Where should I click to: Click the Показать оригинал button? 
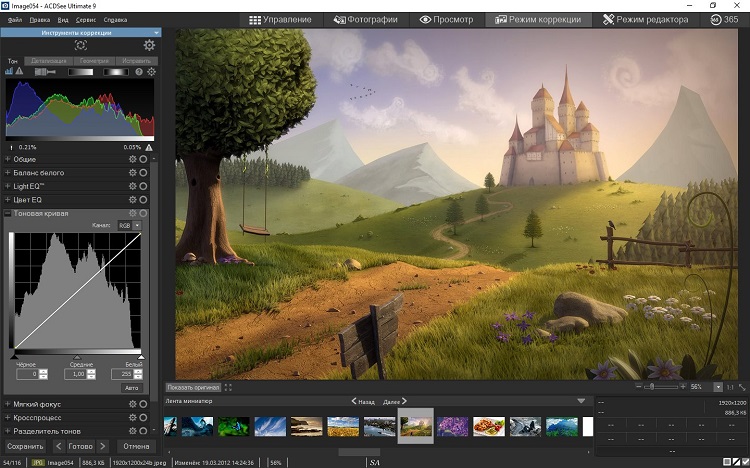pyautogui.click(x=193, y=387)
